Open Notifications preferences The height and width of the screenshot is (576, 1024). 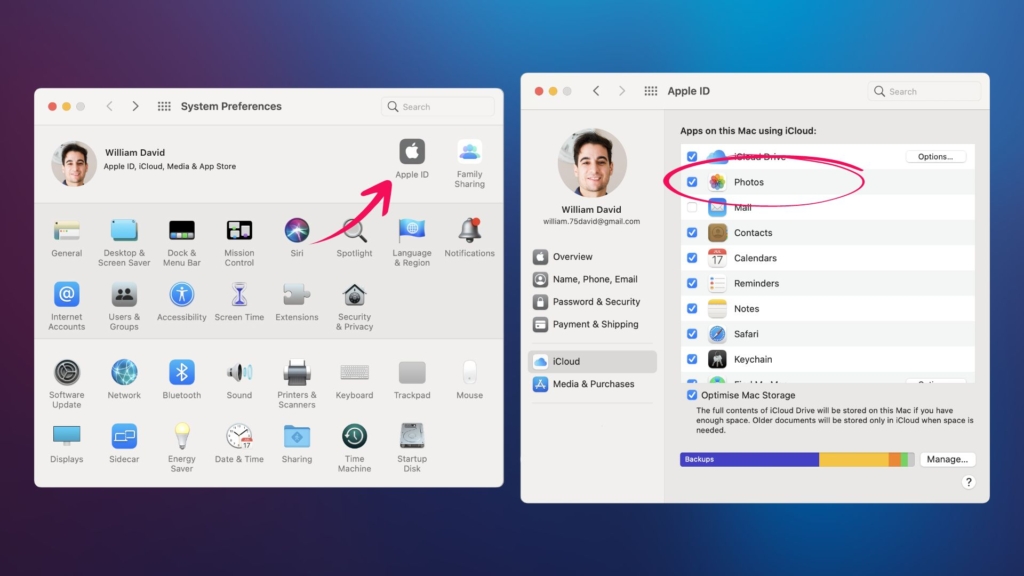tap(469, 238)
